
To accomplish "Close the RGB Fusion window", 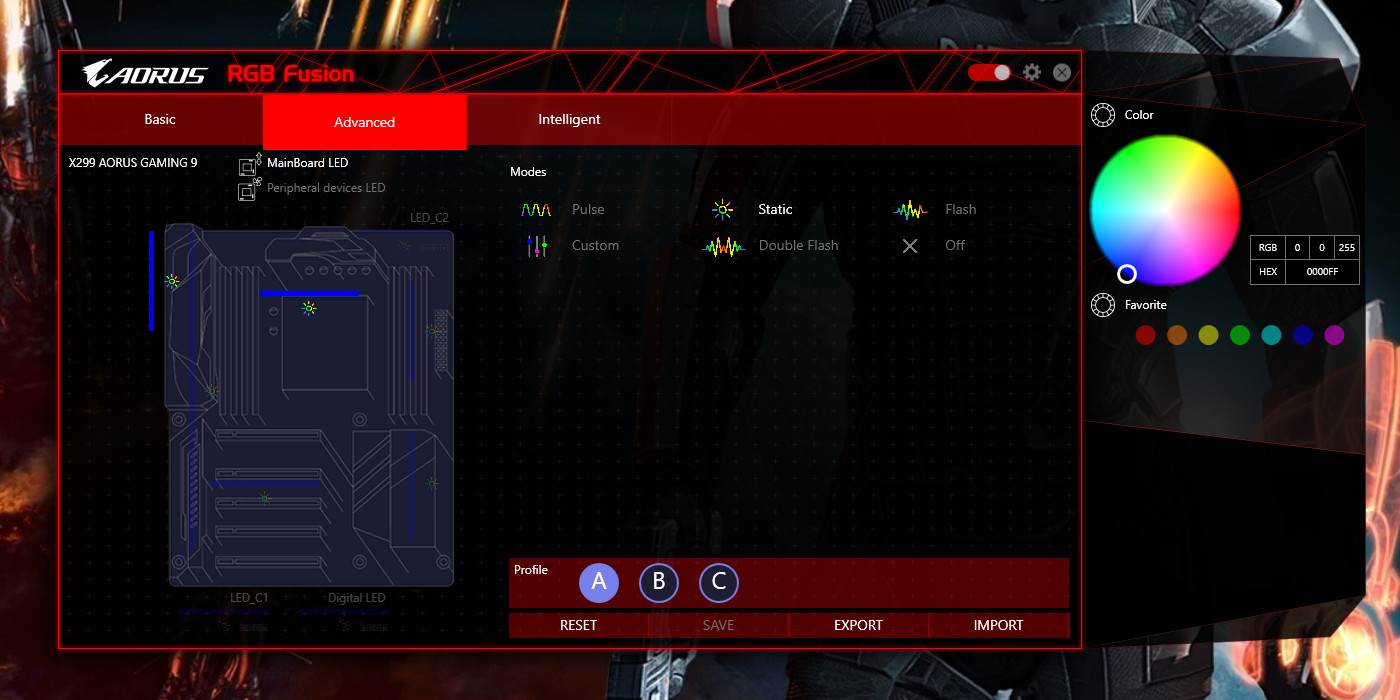I will point(1062,73).
